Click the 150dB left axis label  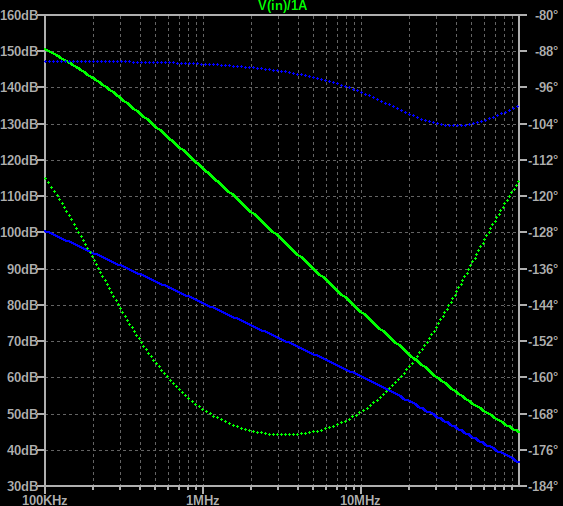click(19, 51)
